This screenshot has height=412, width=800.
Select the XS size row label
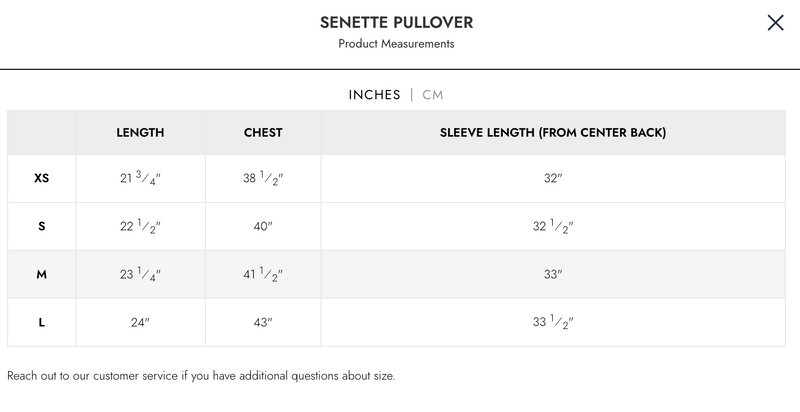click(41, 179)
